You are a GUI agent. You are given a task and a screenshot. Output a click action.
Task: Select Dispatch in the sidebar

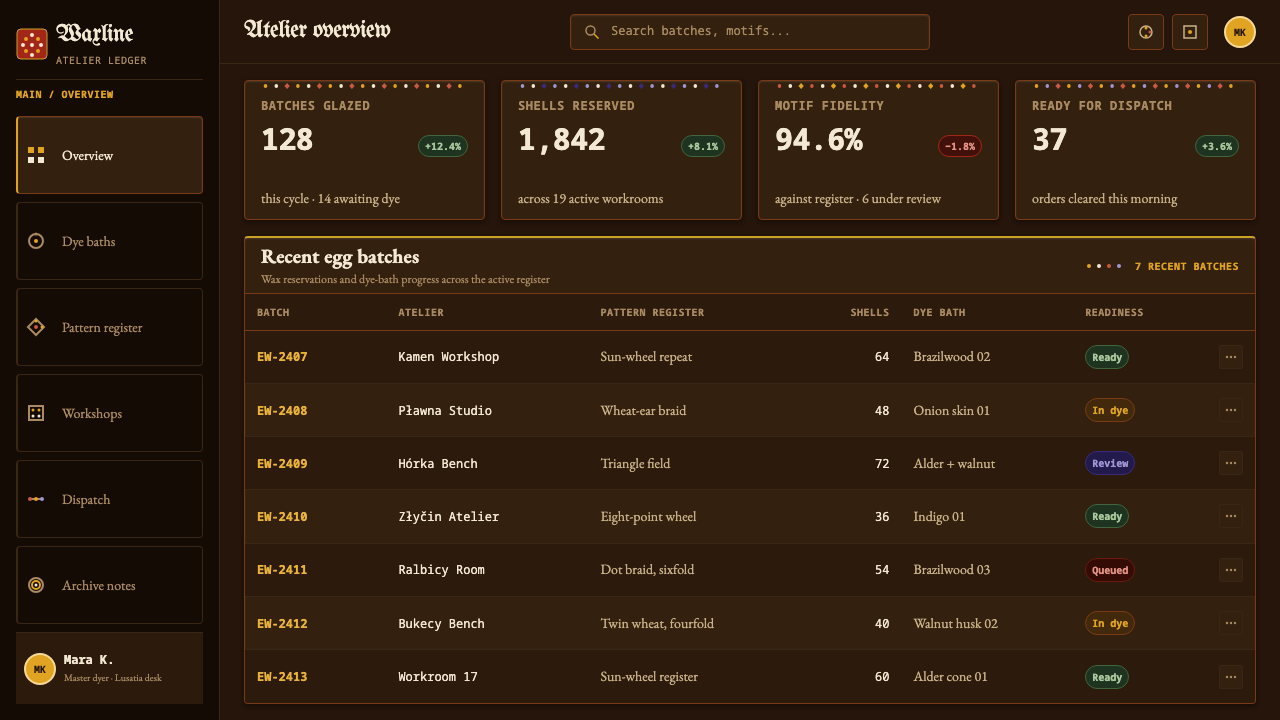(109, 499)
